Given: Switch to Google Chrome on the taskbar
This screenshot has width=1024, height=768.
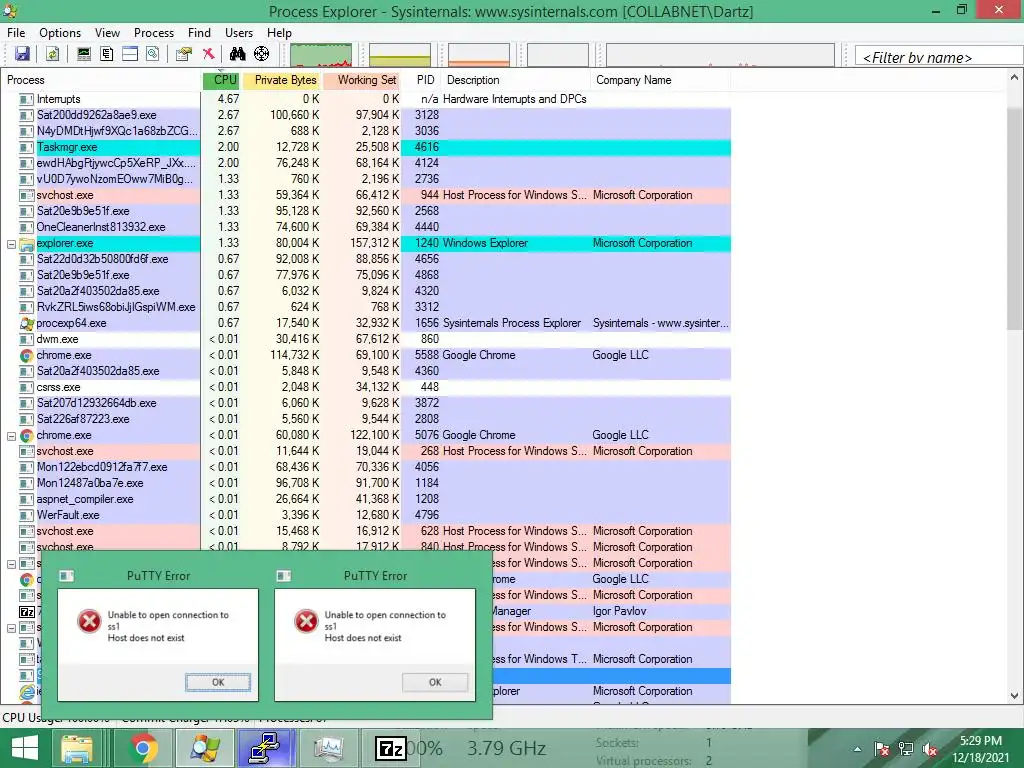Looking at the screenshot, I should [143, 748].
